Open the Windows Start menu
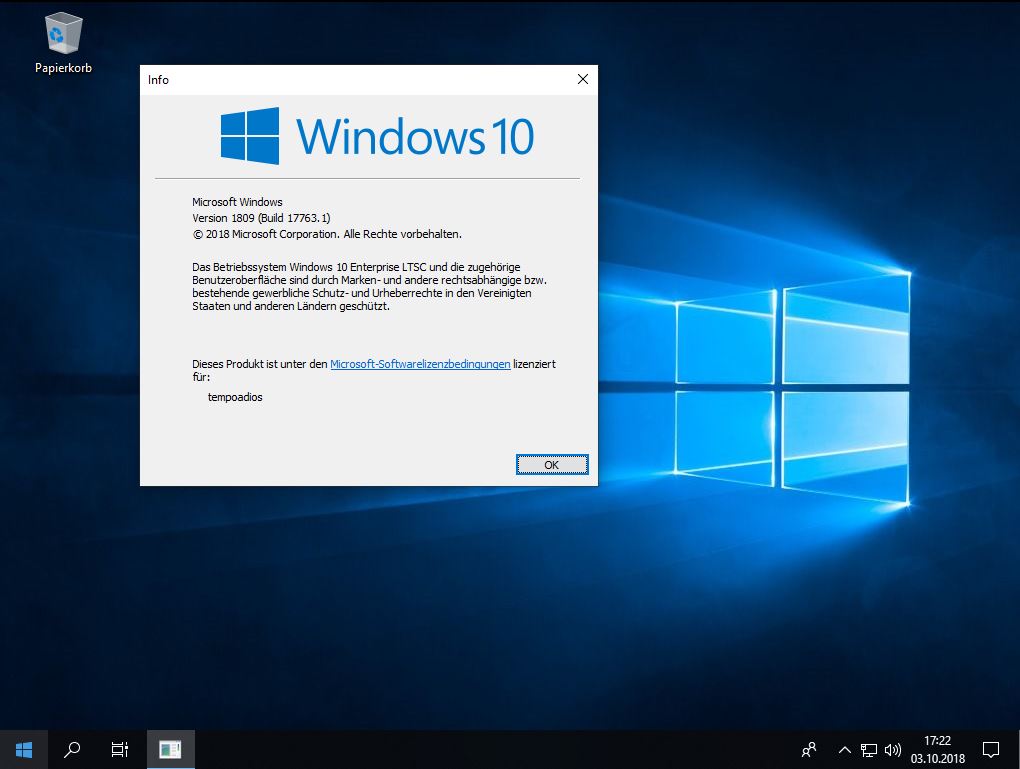 (x=24, y=749)
